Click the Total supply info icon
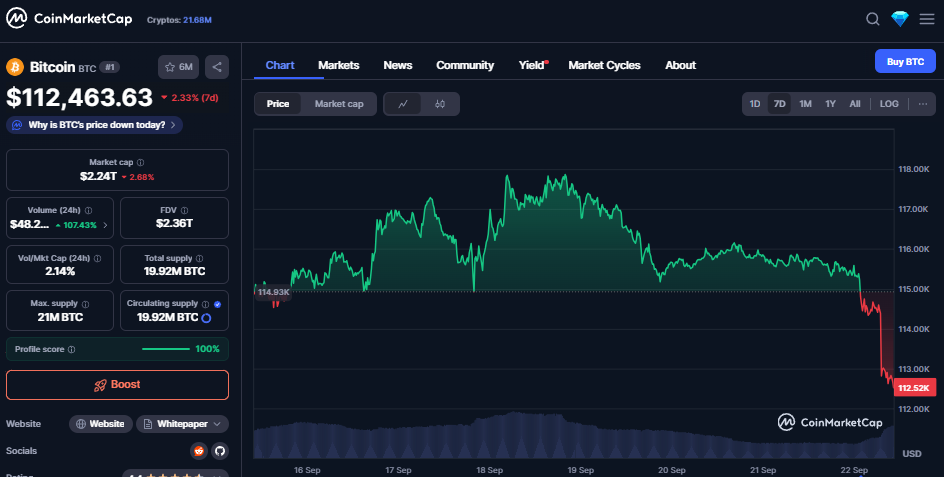Viewport: 944px width, 477px height. pos(199,258)
